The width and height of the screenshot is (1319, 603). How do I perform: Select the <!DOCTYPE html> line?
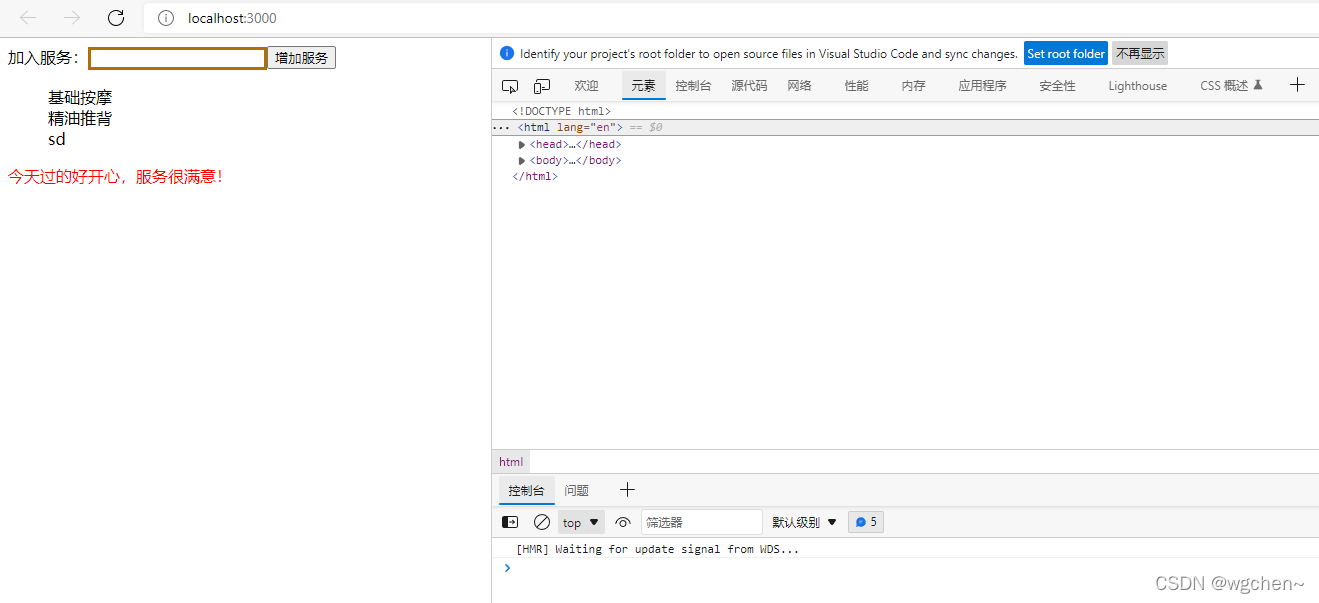click(x=561, y=111)
